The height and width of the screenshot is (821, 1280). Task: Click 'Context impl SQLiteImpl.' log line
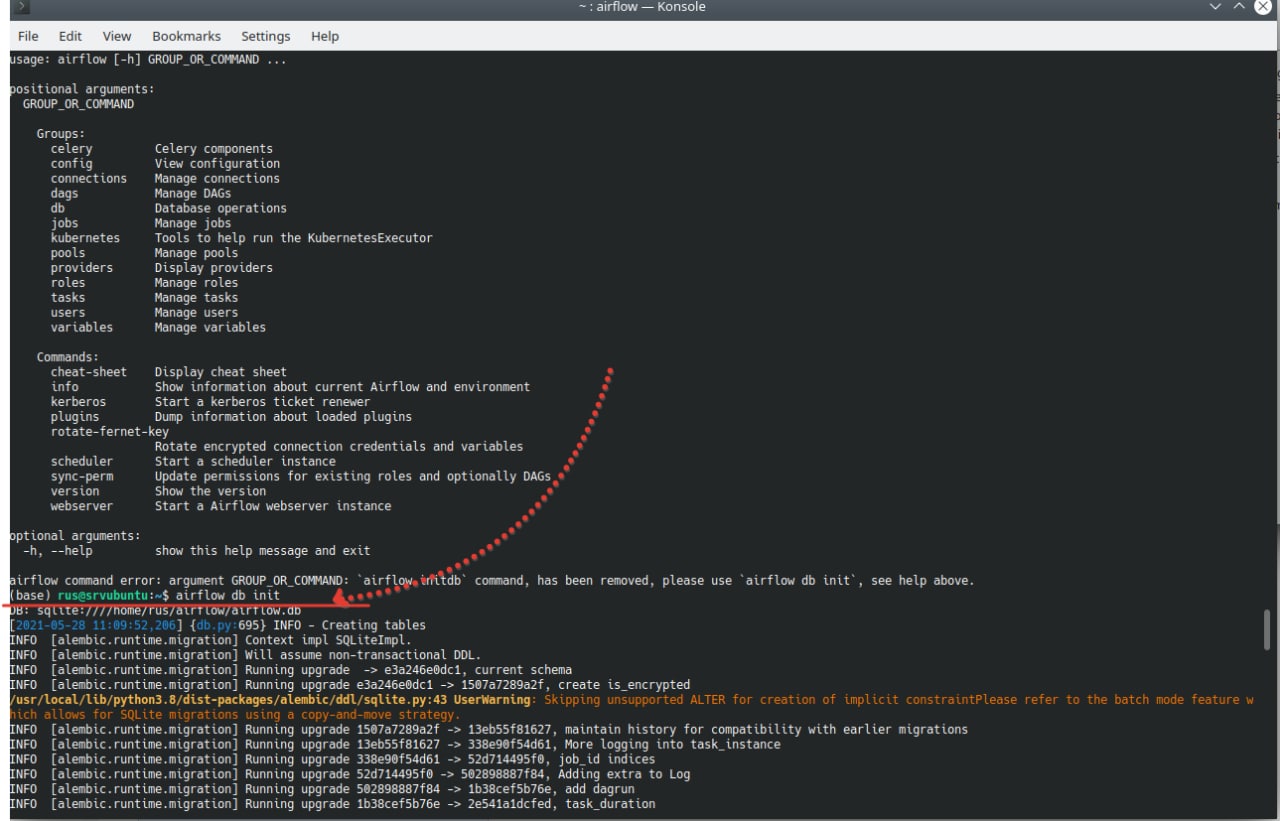(x=328, y=640)
